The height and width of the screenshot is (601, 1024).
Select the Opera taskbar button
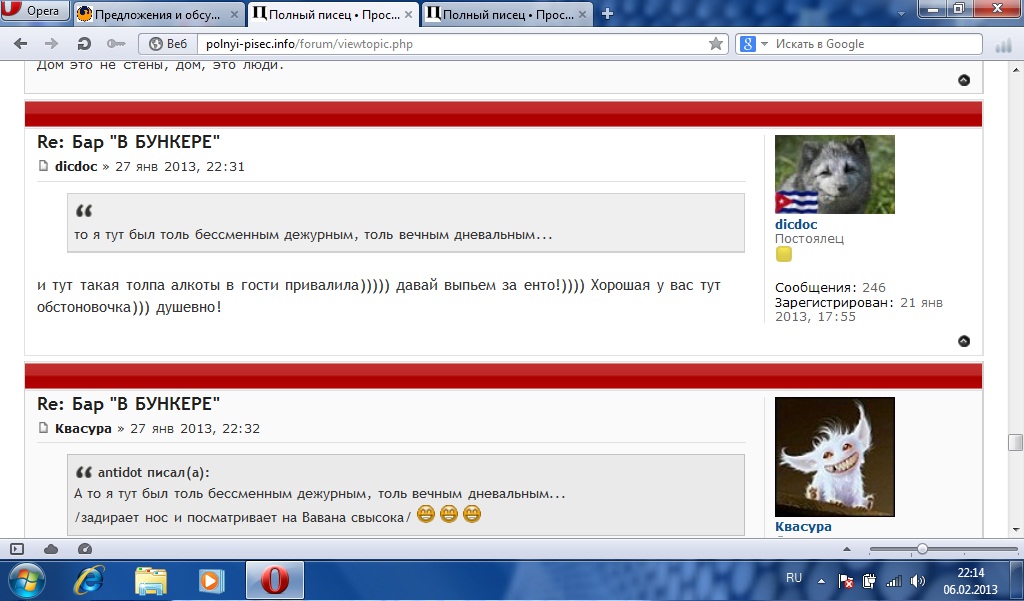pos(275,580)
